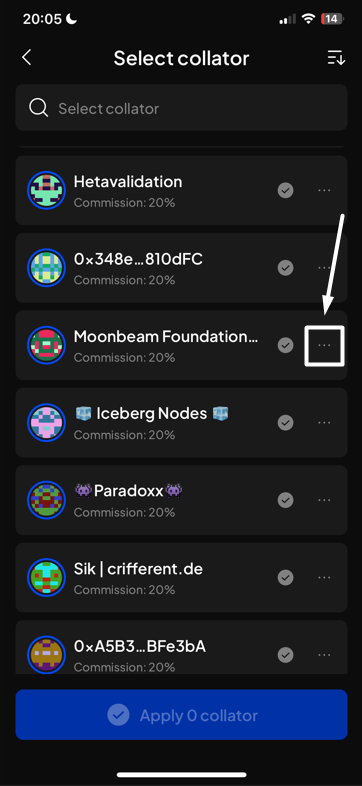Open Hetavalidation identicon avatar
Viewport: 362px width, 786px height.
click(x=46, y=190)
